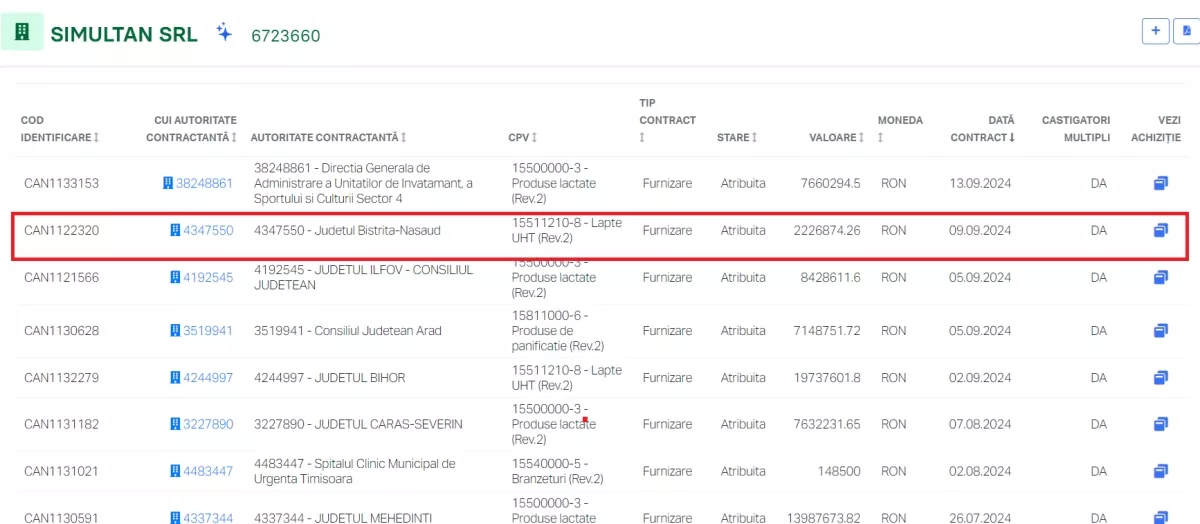Open acquisition details for CAN1131182
This screenshot has height=524, width=1200.
click(1160, 424)
